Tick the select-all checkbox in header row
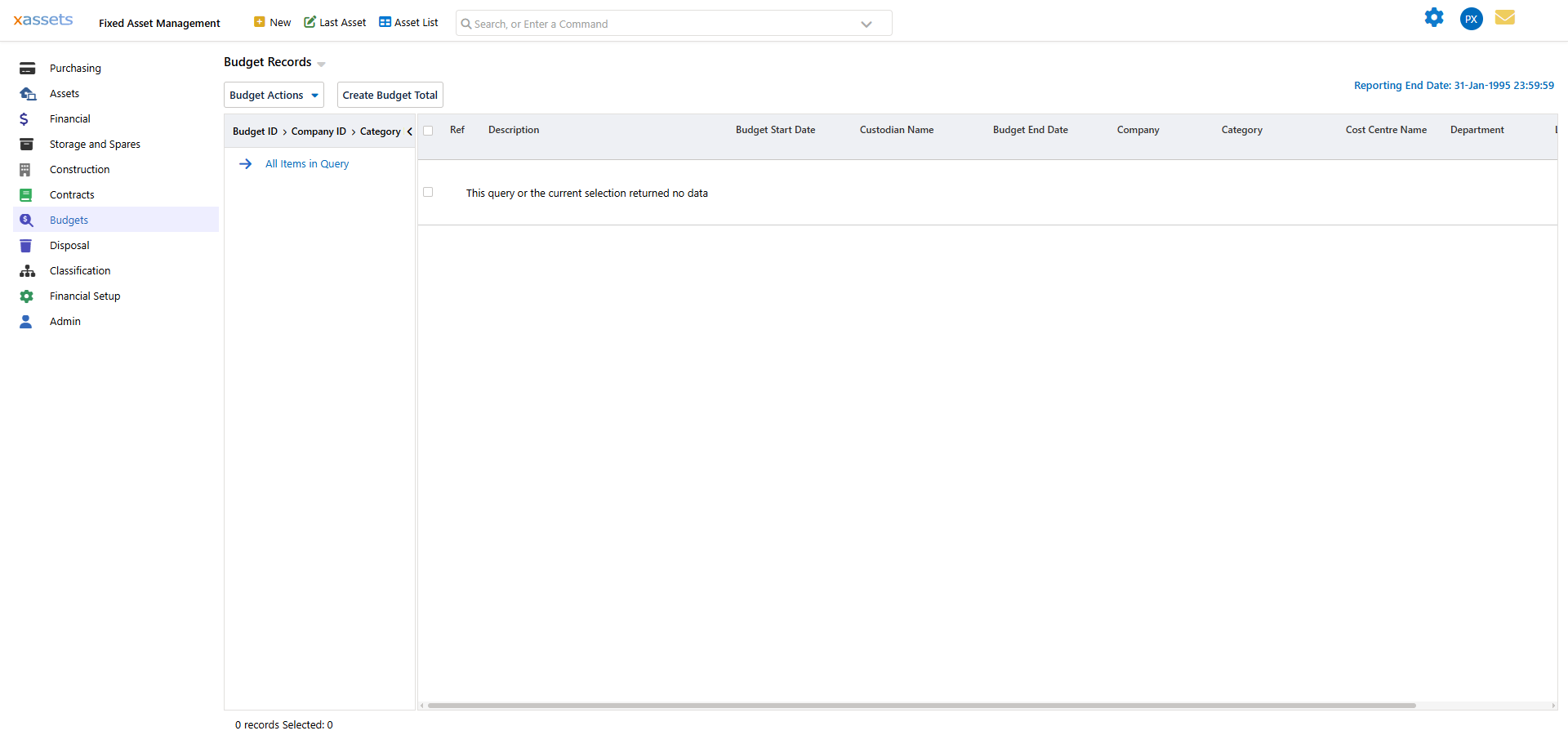Screen dimensions: 1568x744 pos(429,130)
